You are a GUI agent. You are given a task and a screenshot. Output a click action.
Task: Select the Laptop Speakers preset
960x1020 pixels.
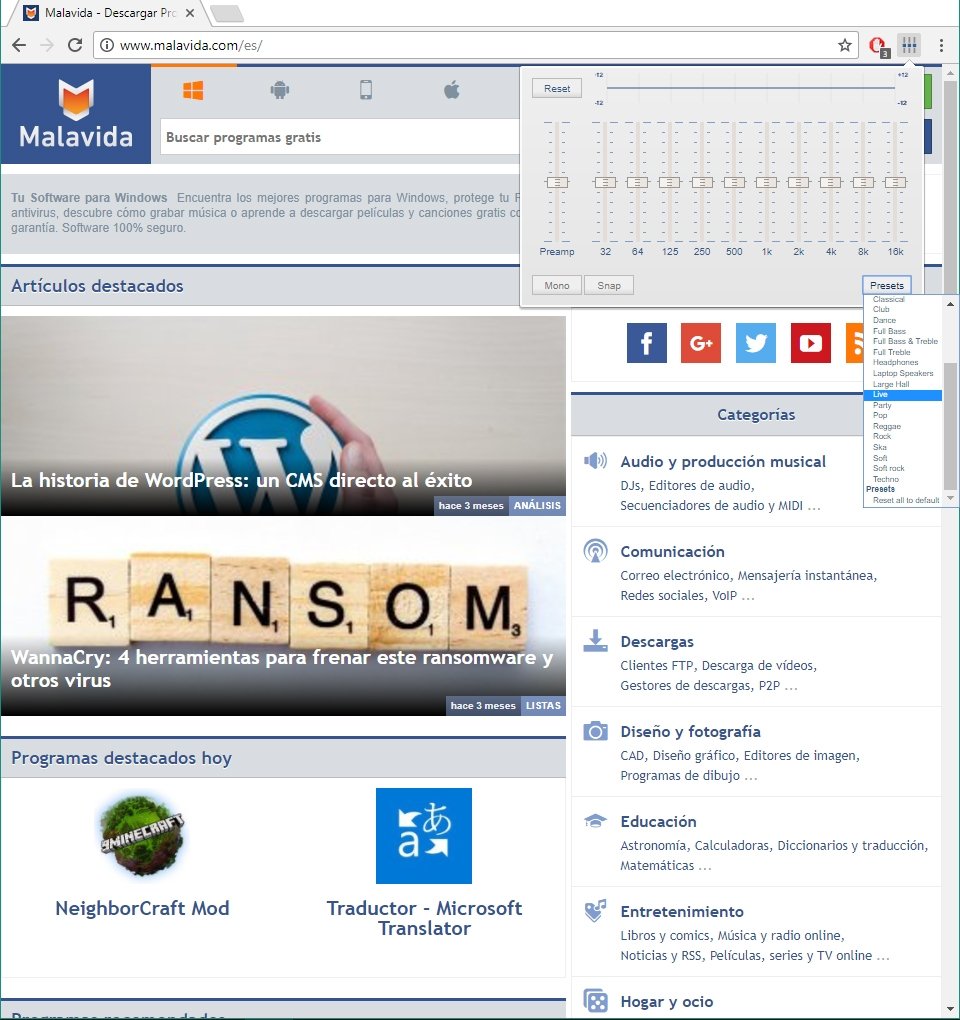click(x=902, y=373)
